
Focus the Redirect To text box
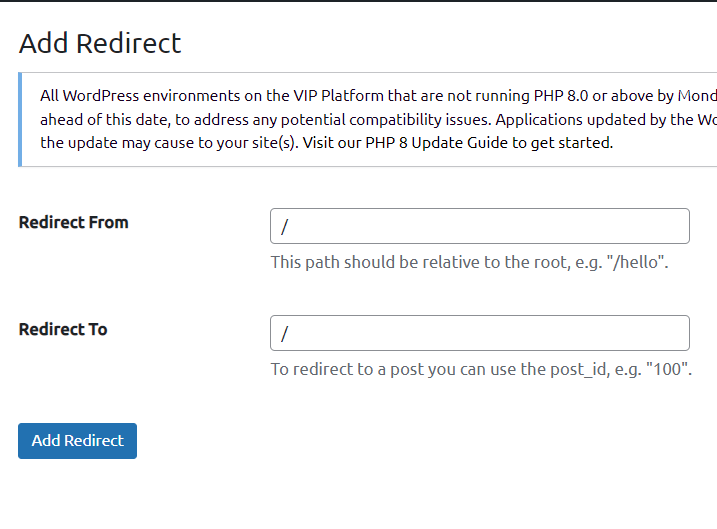(479, 333)
